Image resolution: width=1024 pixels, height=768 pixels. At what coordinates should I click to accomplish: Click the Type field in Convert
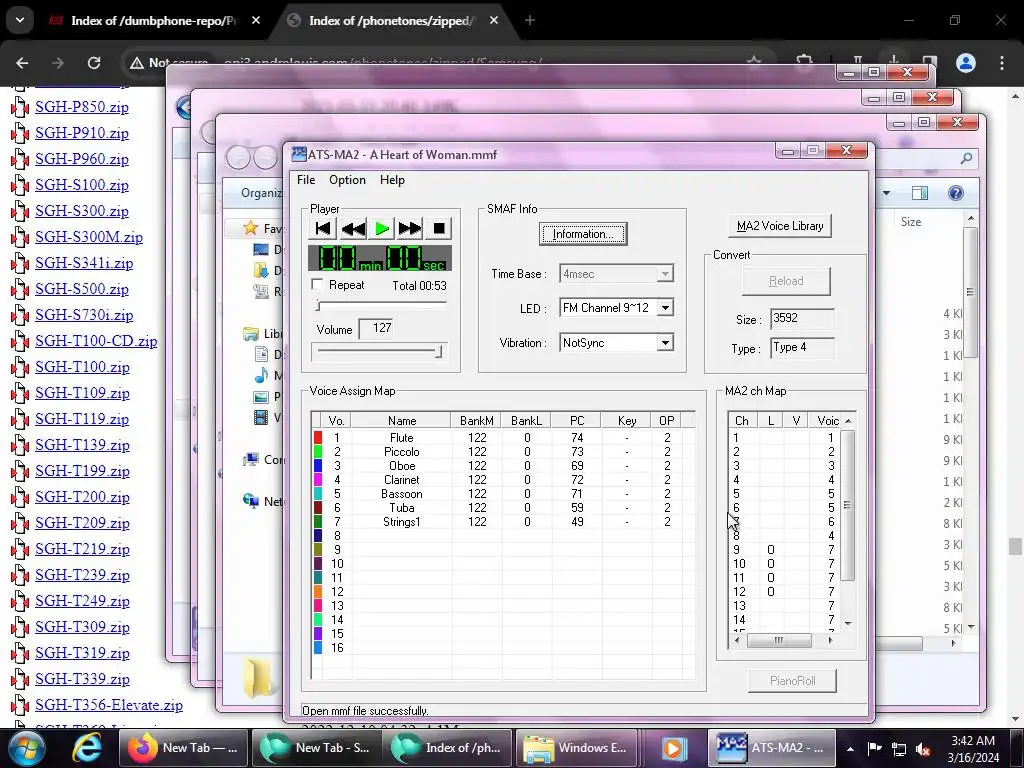(x=802, y=348)
